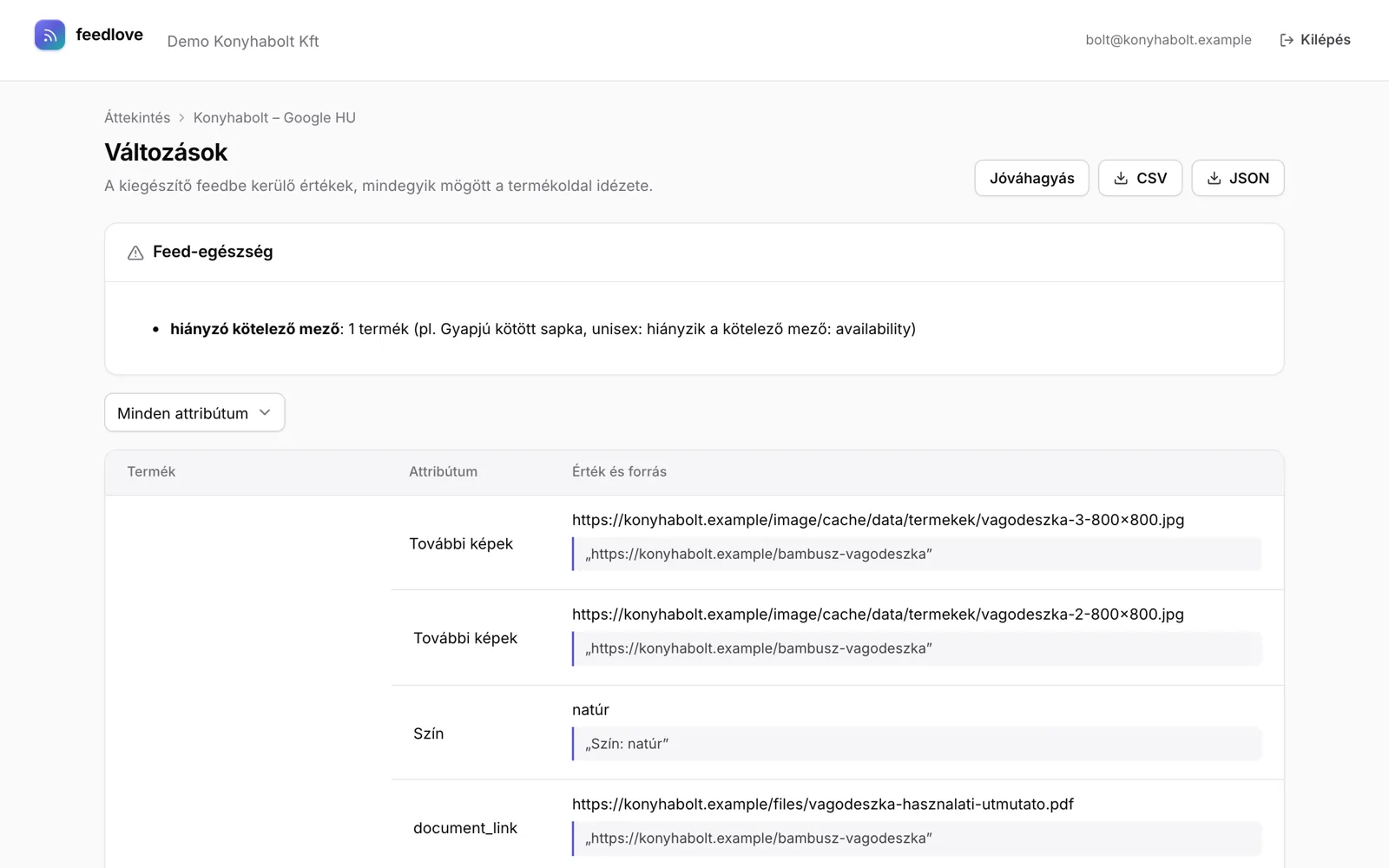This screenshot has width=1389, height=868.
Task: Approve changes with Jóváhagyás button
Action: point(1031,178)
